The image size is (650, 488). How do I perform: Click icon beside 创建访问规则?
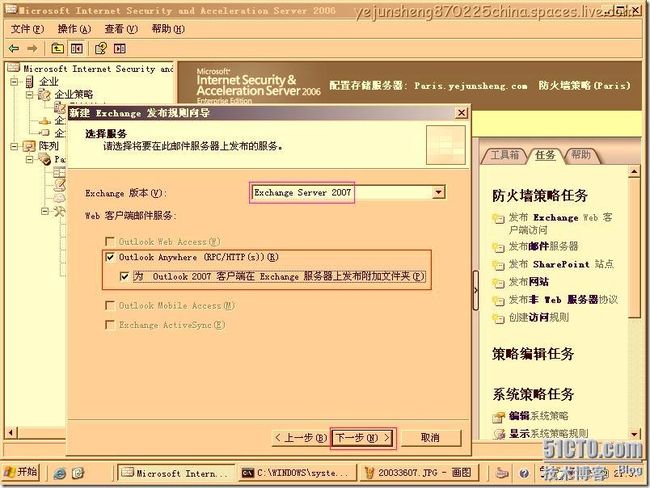(497, 318)
